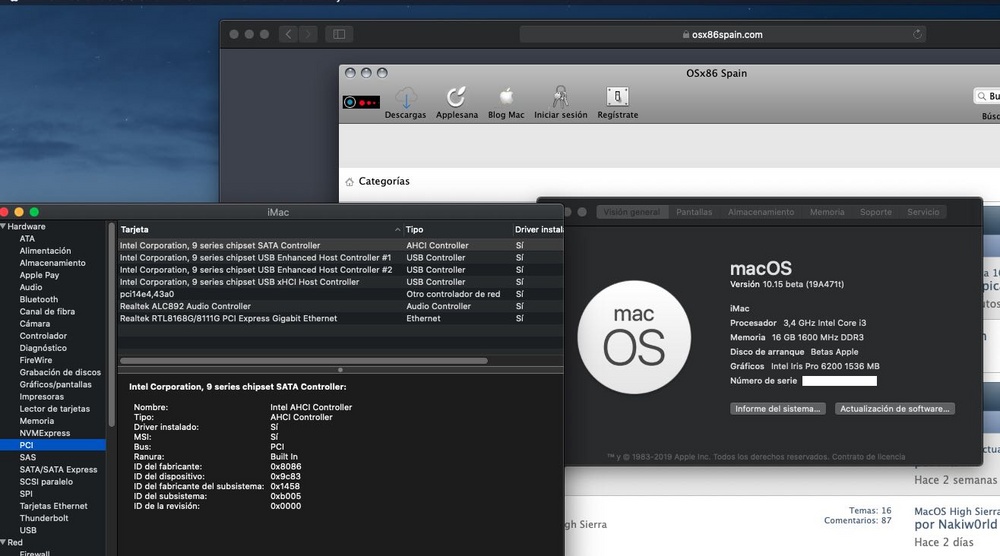
Task: Select Controlador in the sidebar
Action: tap(43, 335)
